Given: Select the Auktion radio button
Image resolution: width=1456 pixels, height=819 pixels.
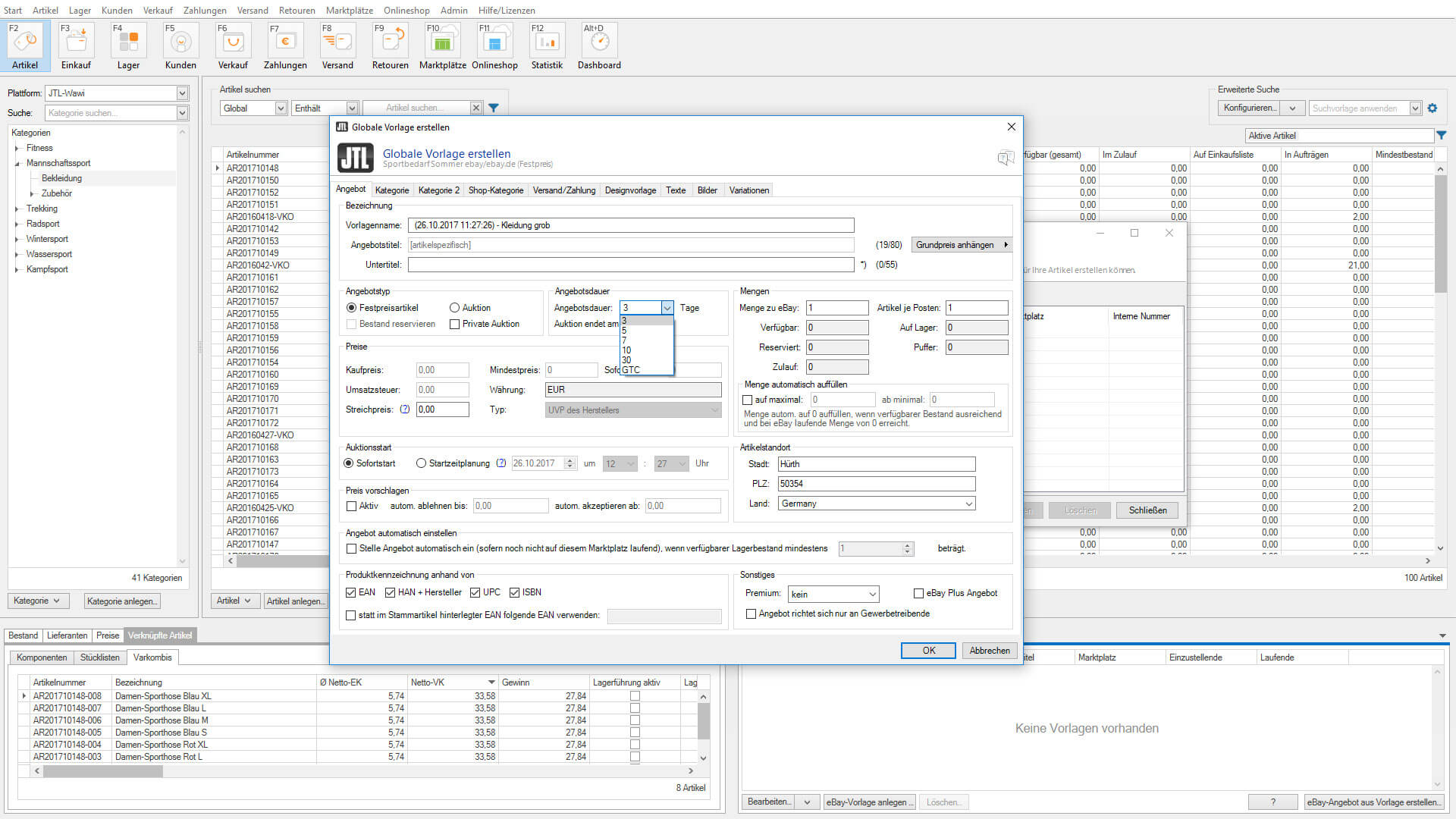Looking at the screenshot, I should pos(455,308).
